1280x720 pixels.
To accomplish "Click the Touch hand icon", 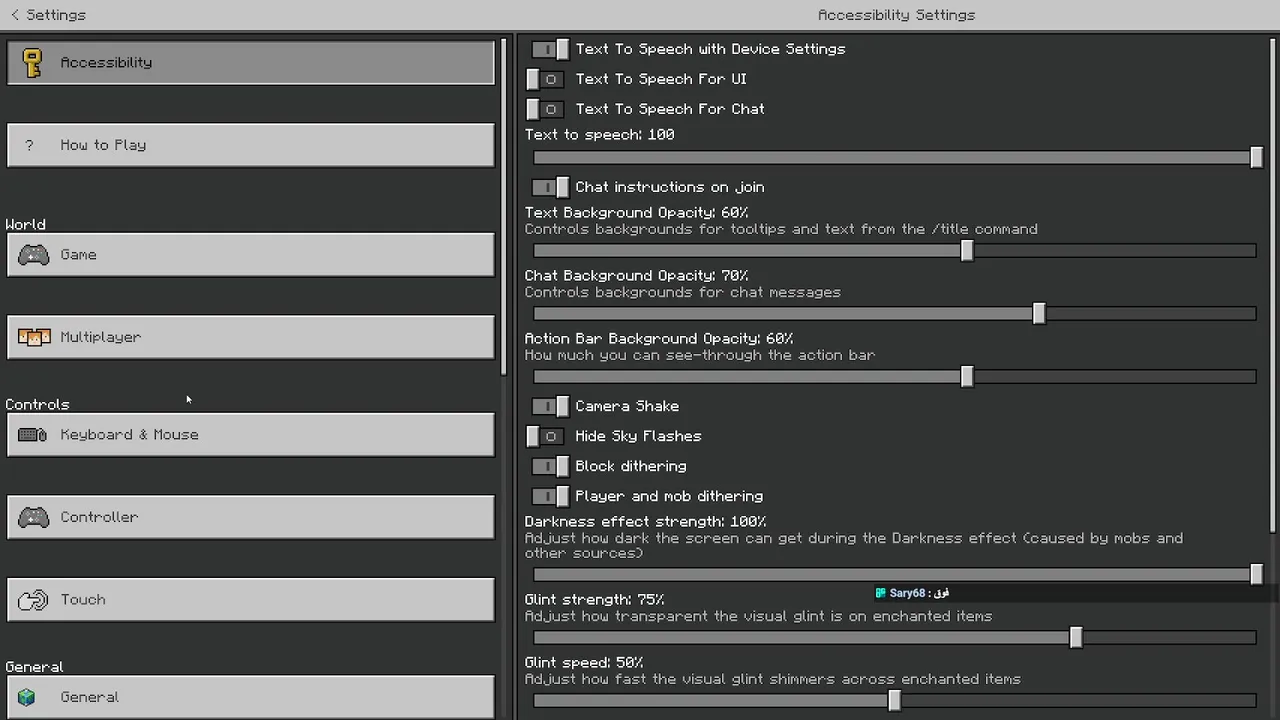I will pos(33,600).
